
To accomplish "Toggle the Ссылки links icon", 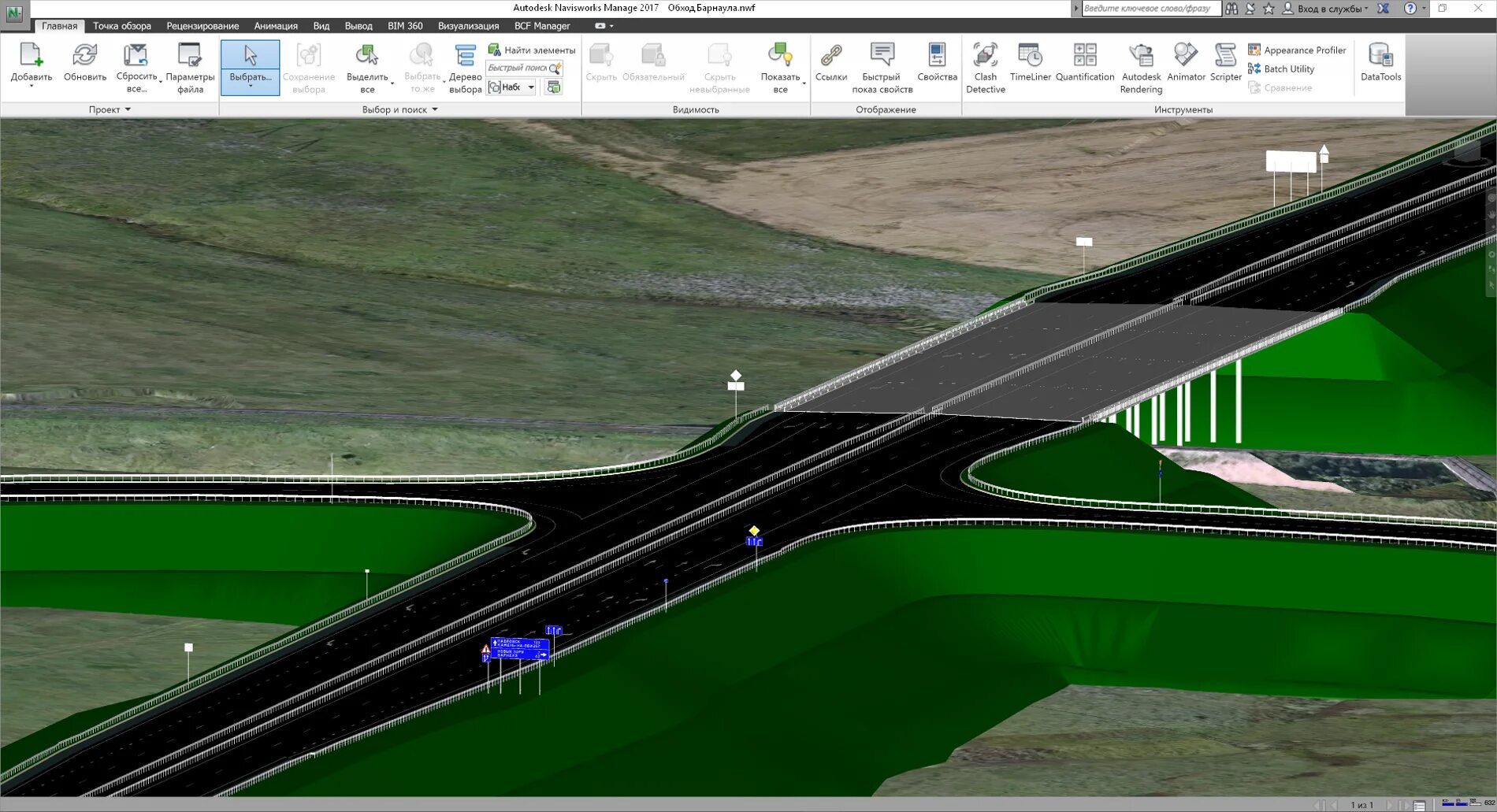I will point(830,55).
